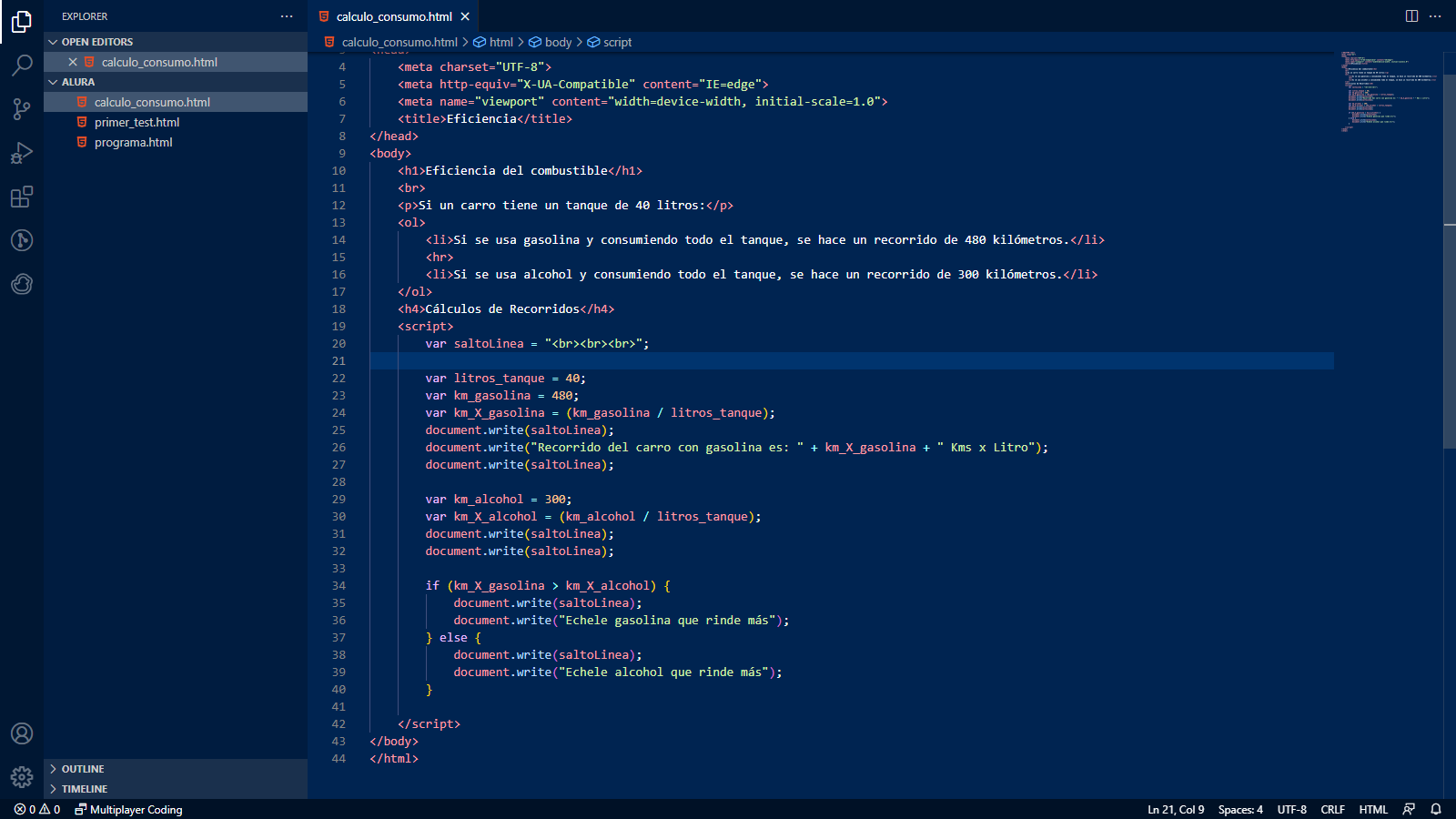Place cursor on empty line 21
This screenshot has height=819, width=1456.
coord(852,360)
